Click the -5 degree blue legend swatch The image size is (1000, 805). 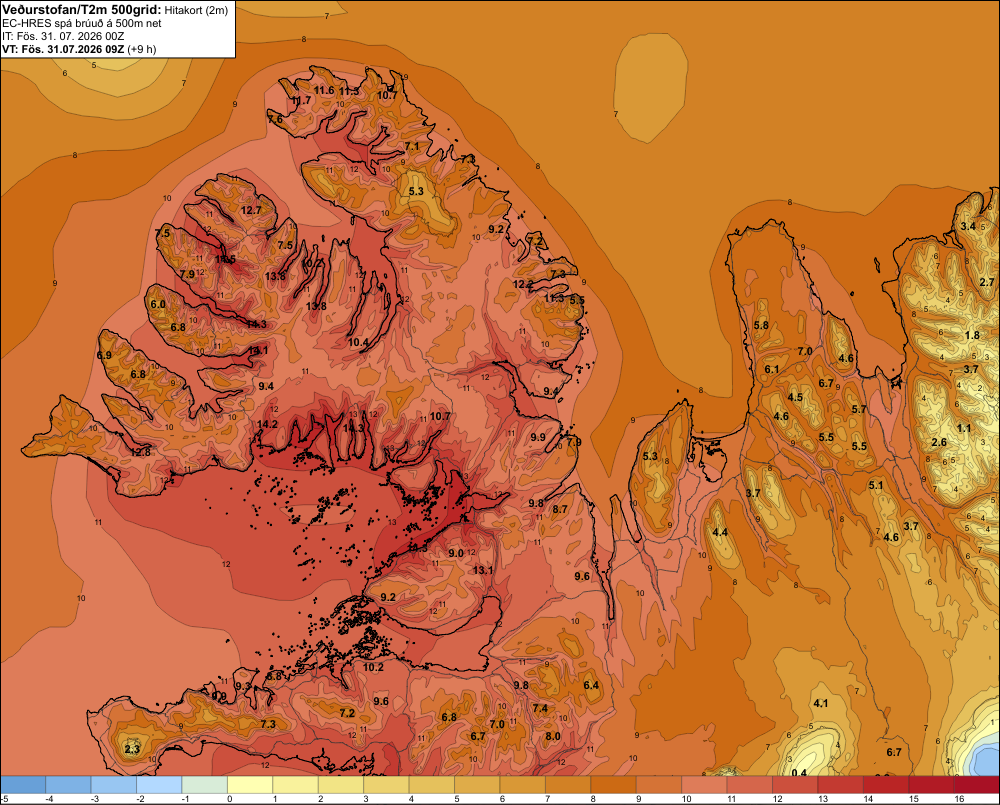tap(23, 785)
